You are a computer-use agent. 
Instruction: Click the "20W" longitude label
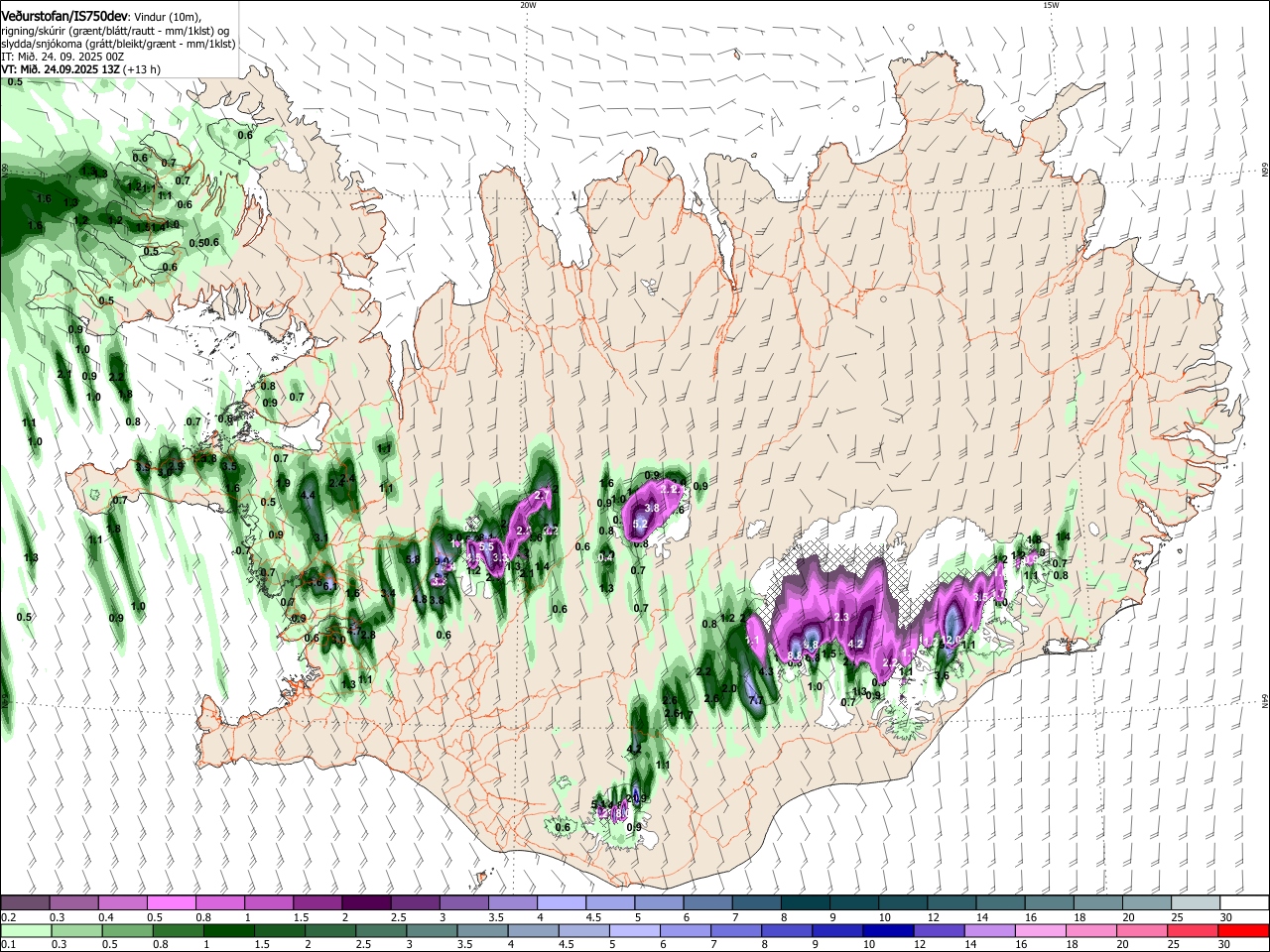(528, 5)
